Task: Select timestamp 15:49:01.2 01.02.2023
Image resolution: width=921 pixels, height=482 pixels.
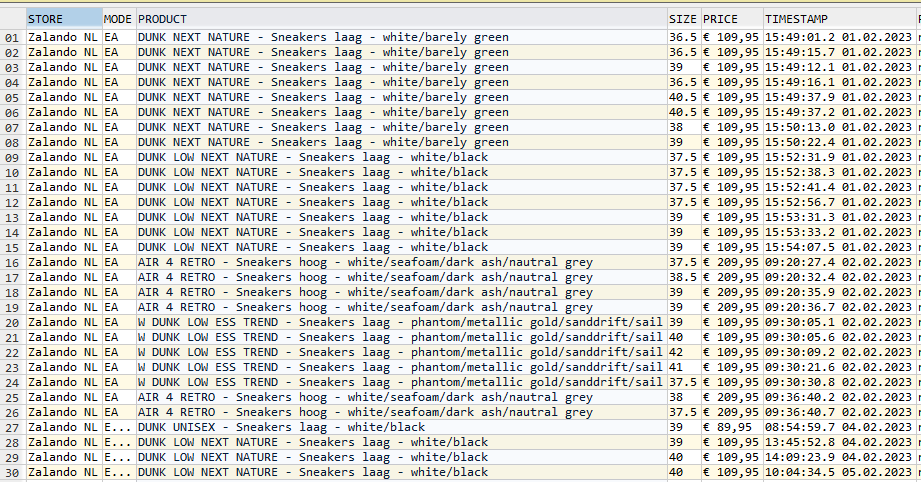Action: pyautogui.click(x=840, y=37)
